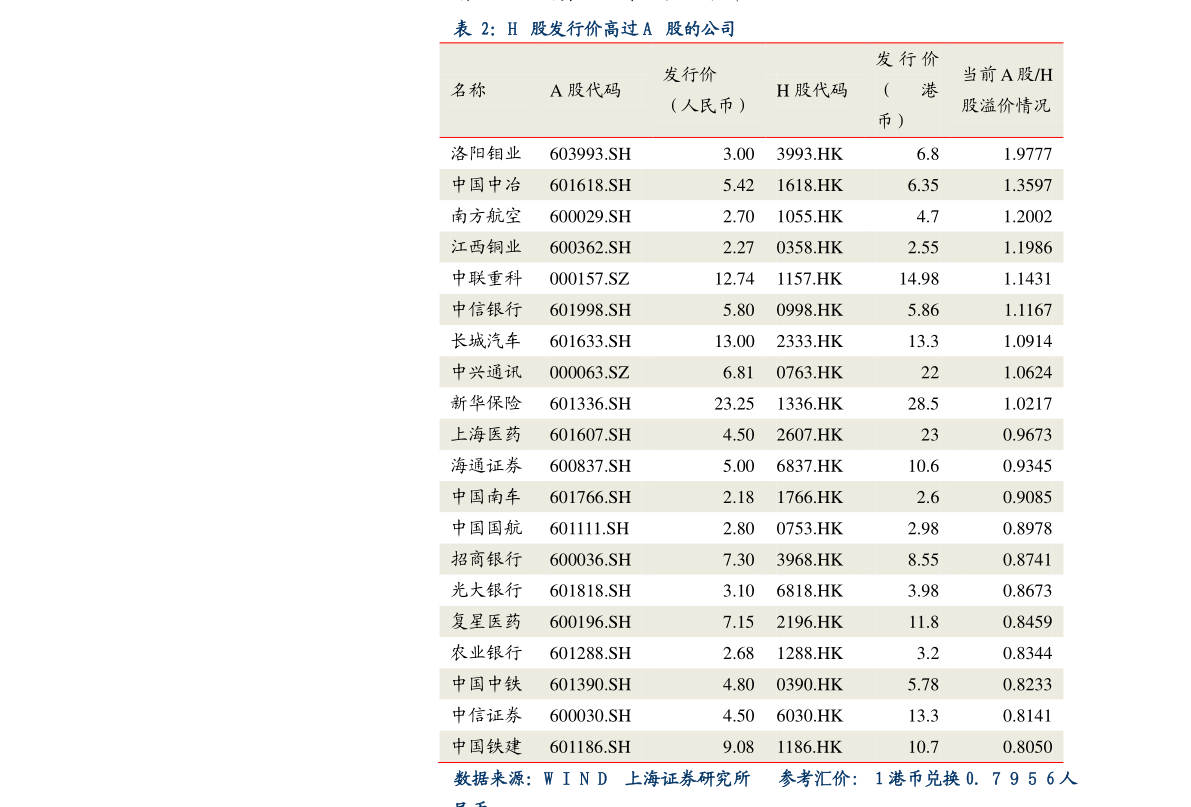Screen dimensions: 1191x807
Task: Select the 招商银行 company name
Action: pos(486,559)
